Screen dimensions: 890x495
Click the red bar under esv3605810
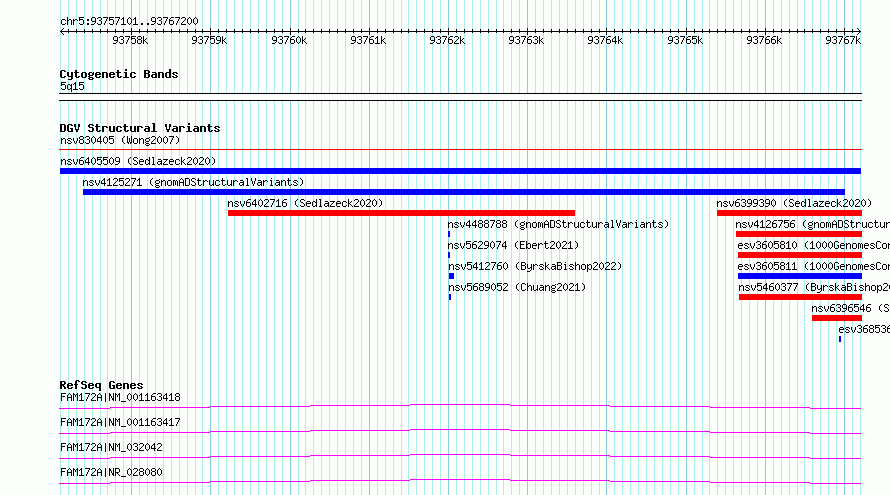[800, 255]
